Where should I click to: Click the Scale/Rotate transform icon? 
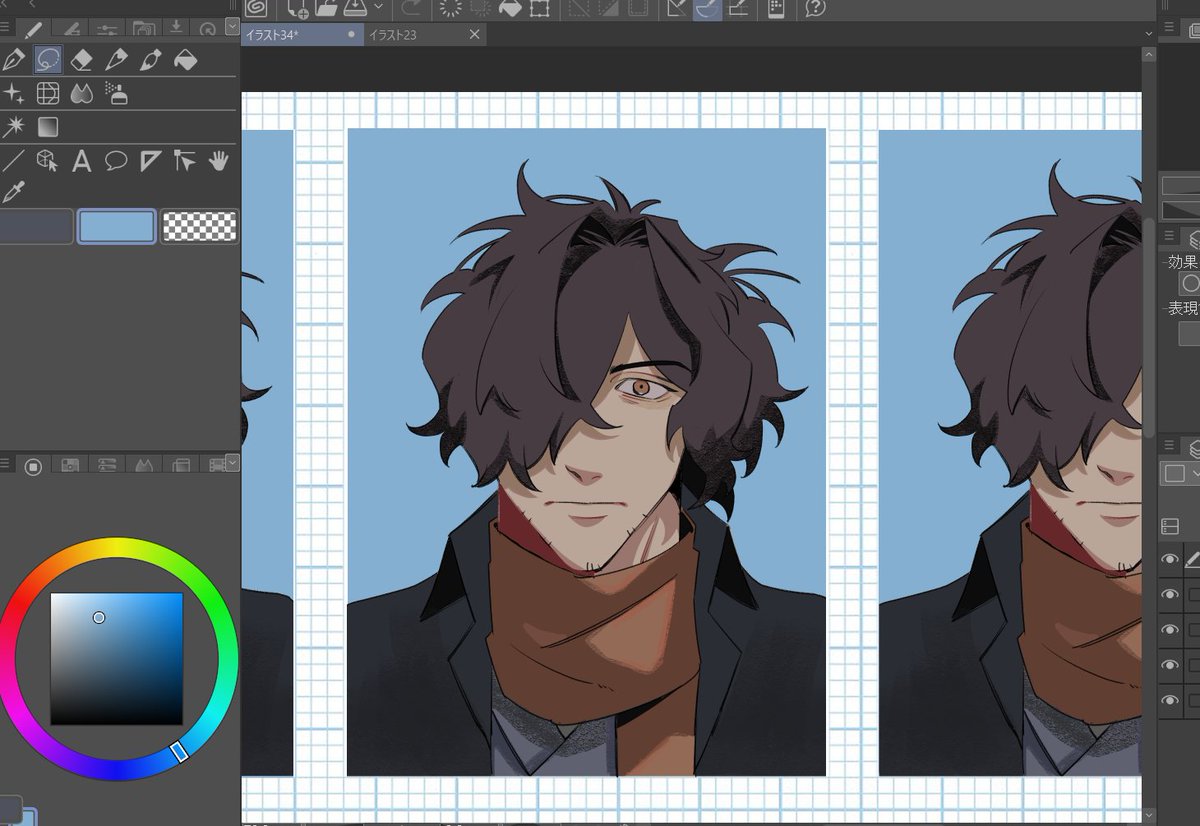click(x=540, y=8)
